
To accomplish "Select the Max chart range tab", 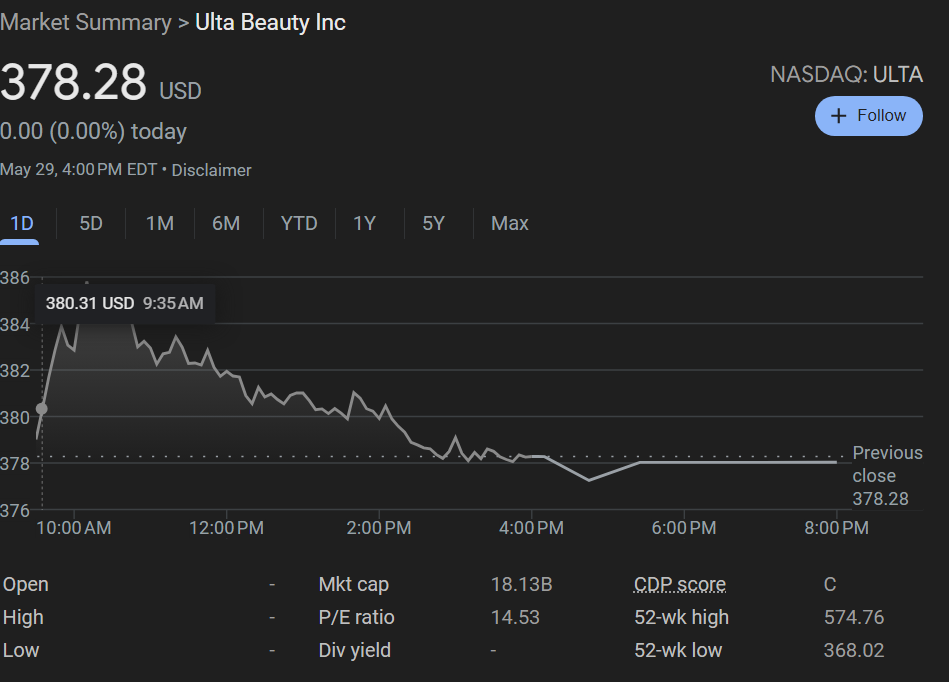I will tap(510, 223).
